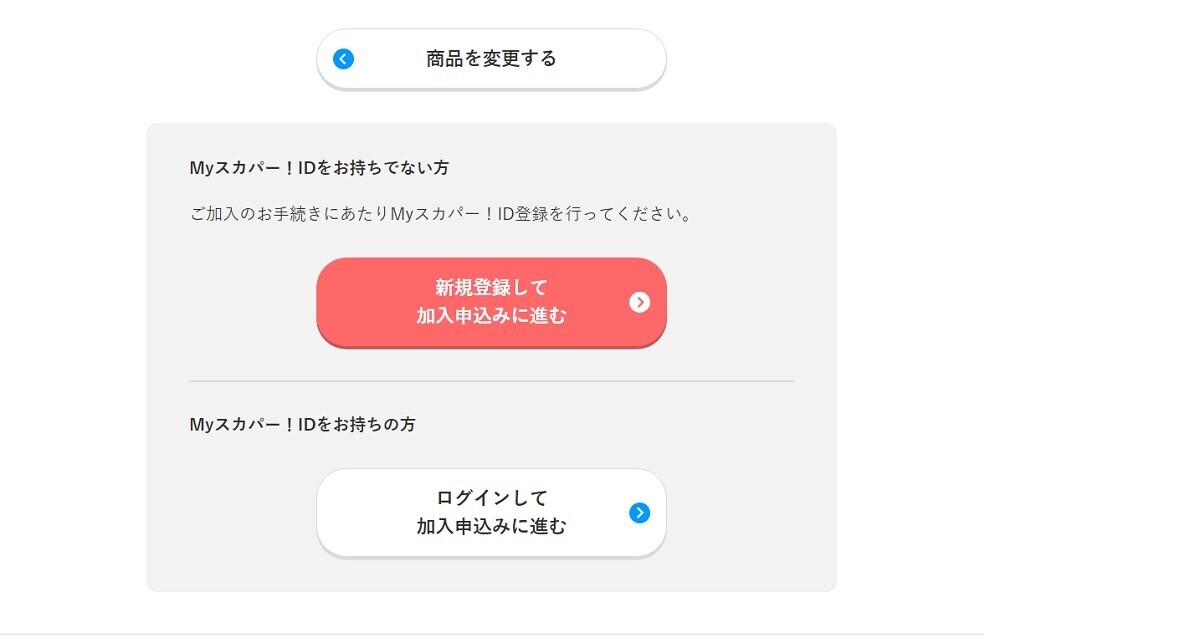Click the circular blue arrow badge on the login button
The height and width of the screenshot is (640, 1200).
(x=641, y=512)
